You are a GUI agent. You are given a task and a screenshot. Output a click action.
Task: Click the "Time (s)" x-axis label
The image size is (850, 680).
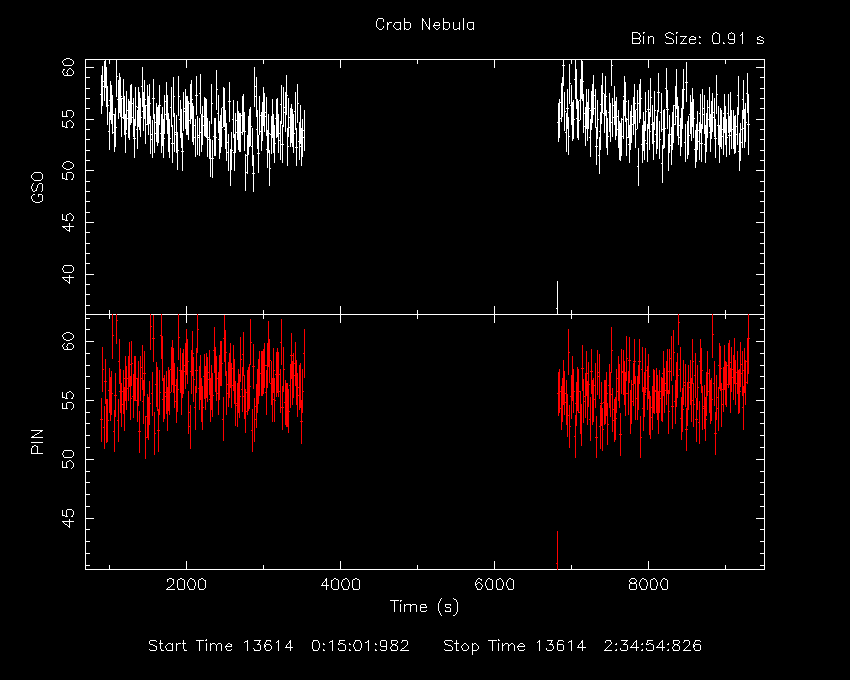pos(424,606)
